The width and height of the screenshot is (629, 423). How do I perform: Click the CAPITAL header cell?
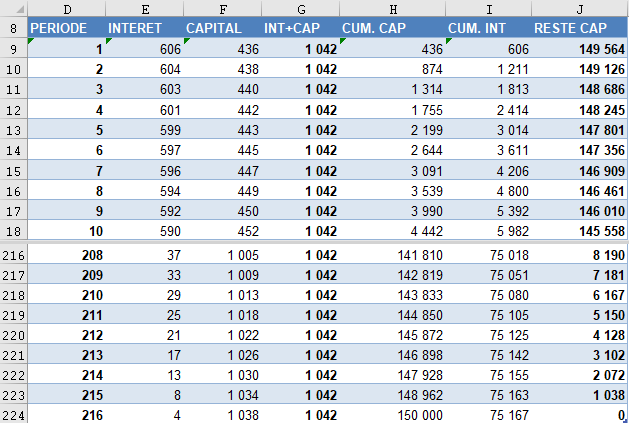[x=222, y=28]
